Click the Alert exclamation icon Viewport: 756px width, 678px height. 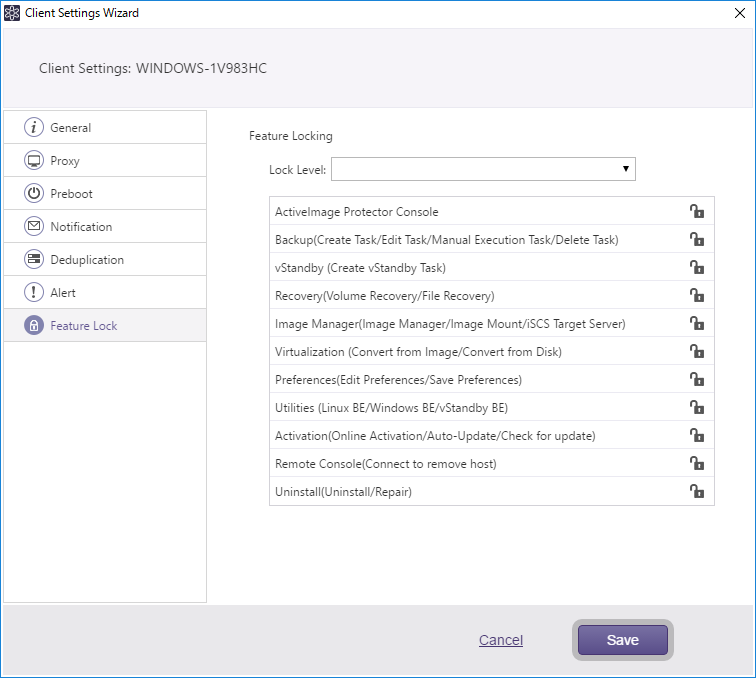34,292
